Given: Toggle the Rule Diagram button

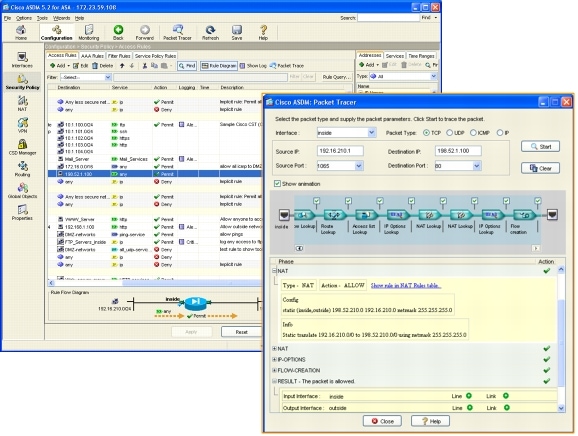Looking at the screenshot, I should pyautogui.click(x=219, y=66).
